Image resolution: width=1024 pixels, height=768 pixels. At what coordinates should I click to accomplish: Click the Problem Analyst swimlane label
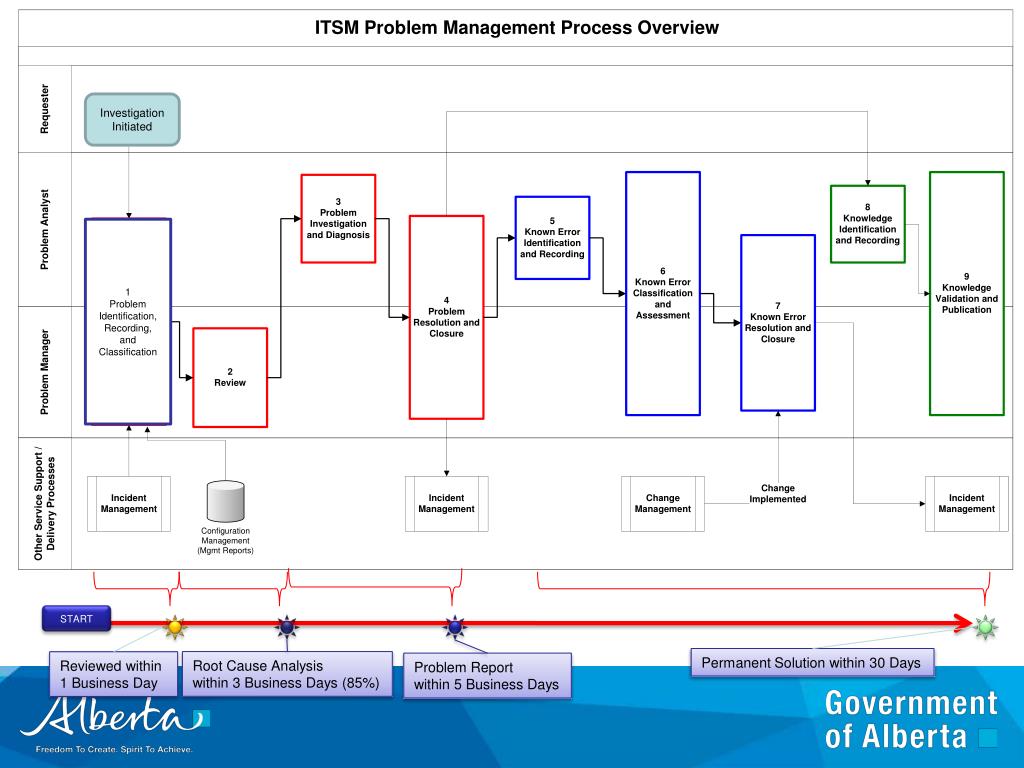44,229
